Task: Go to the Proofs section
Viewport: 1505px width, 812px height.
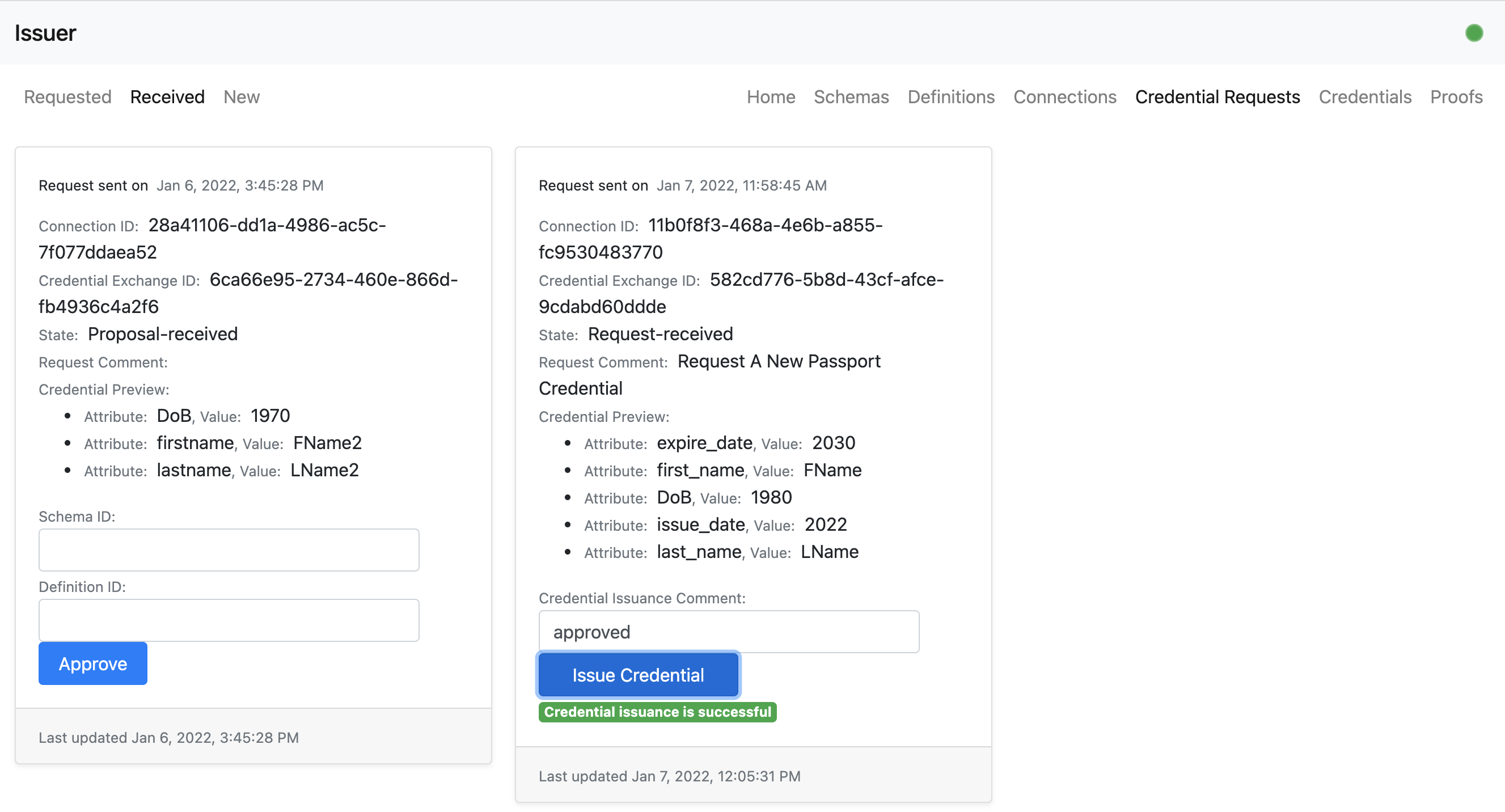Action: click(x=1455, y=97)
